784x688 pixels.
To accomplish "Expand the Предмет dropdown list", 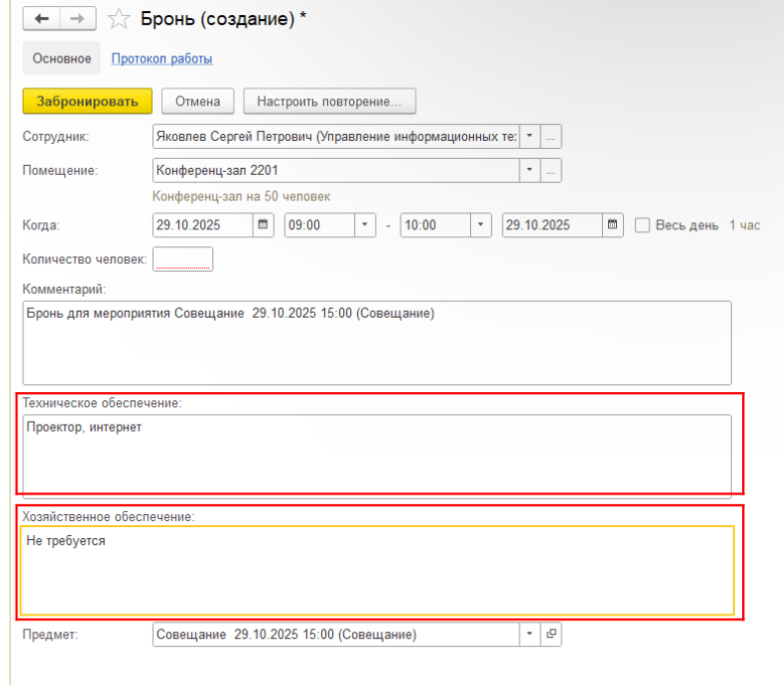I will click(530, 634).
